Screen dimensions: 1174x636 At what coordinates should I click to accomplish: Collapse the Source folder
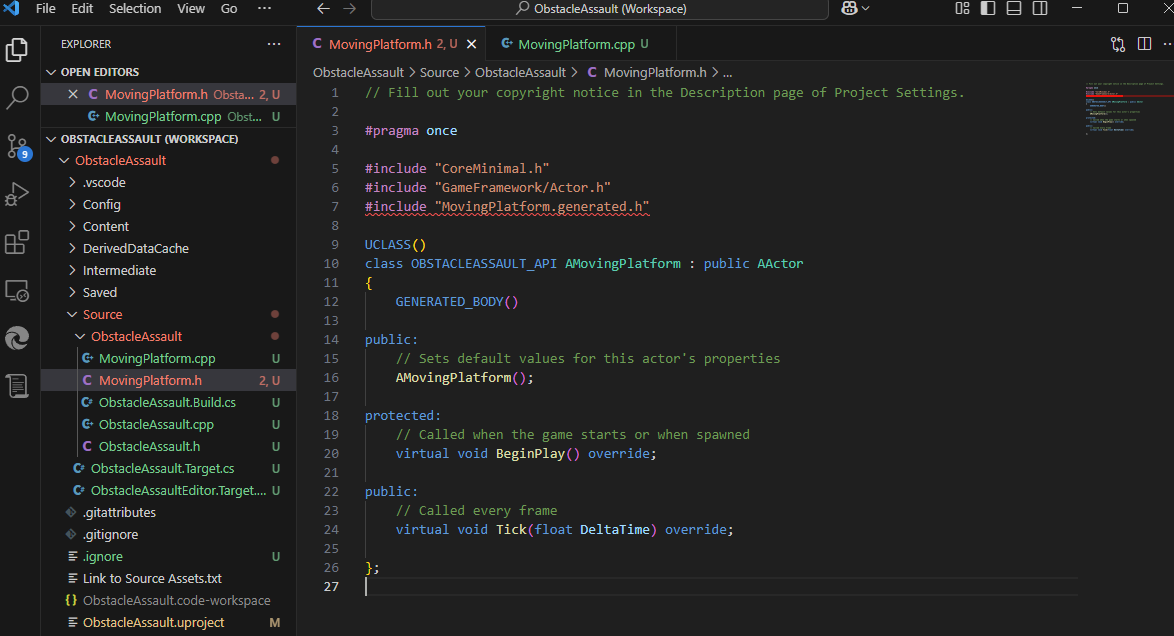pyautogui.click(x=72, y=315)
